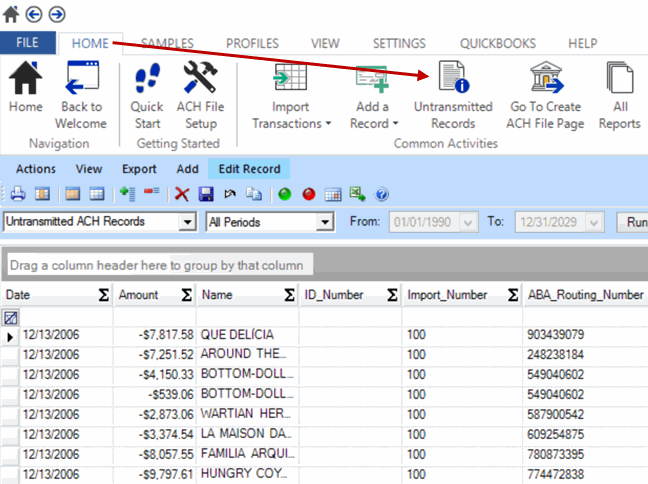Screen dimensions: 648x484
Task: Click the blue help question mark icon
Action: (x=381, y=194)
